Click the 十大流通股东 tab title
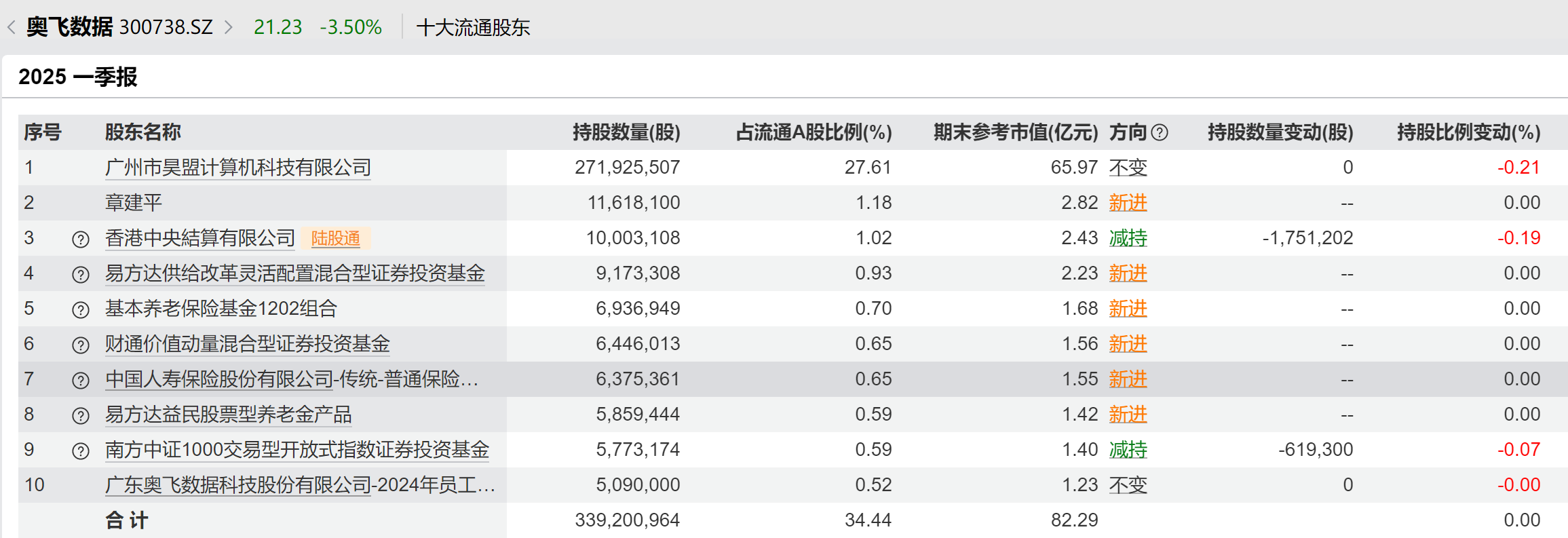This screenshot has height=538, width=1568. (473, 28)
